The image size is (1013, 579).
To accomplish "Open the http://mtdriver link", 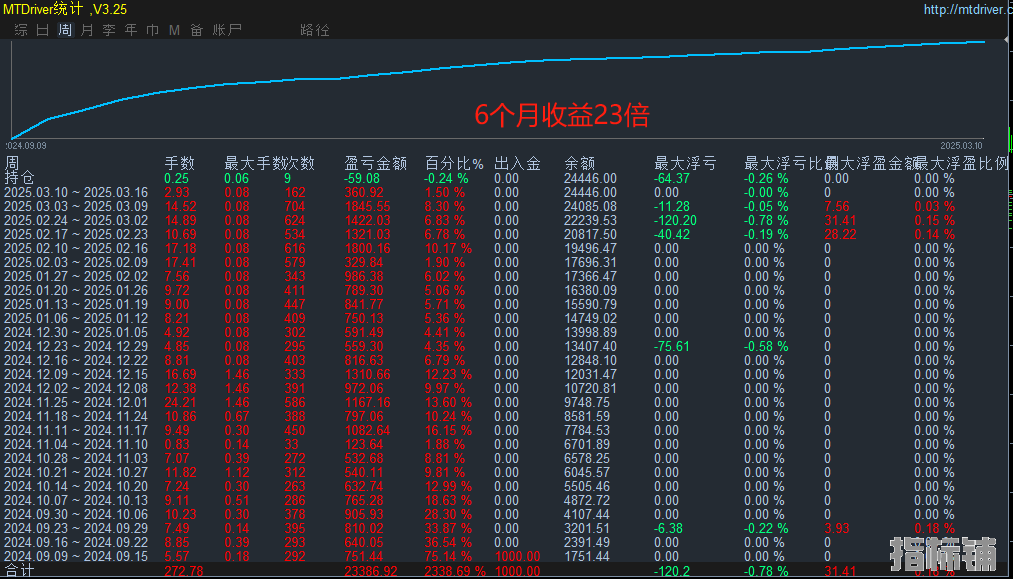I will point(968,9).
